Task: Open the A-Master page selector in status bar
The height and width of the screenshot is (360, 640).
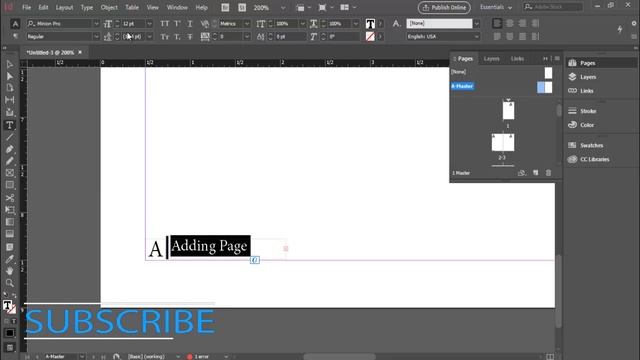Action: click(x=82, y=356)
